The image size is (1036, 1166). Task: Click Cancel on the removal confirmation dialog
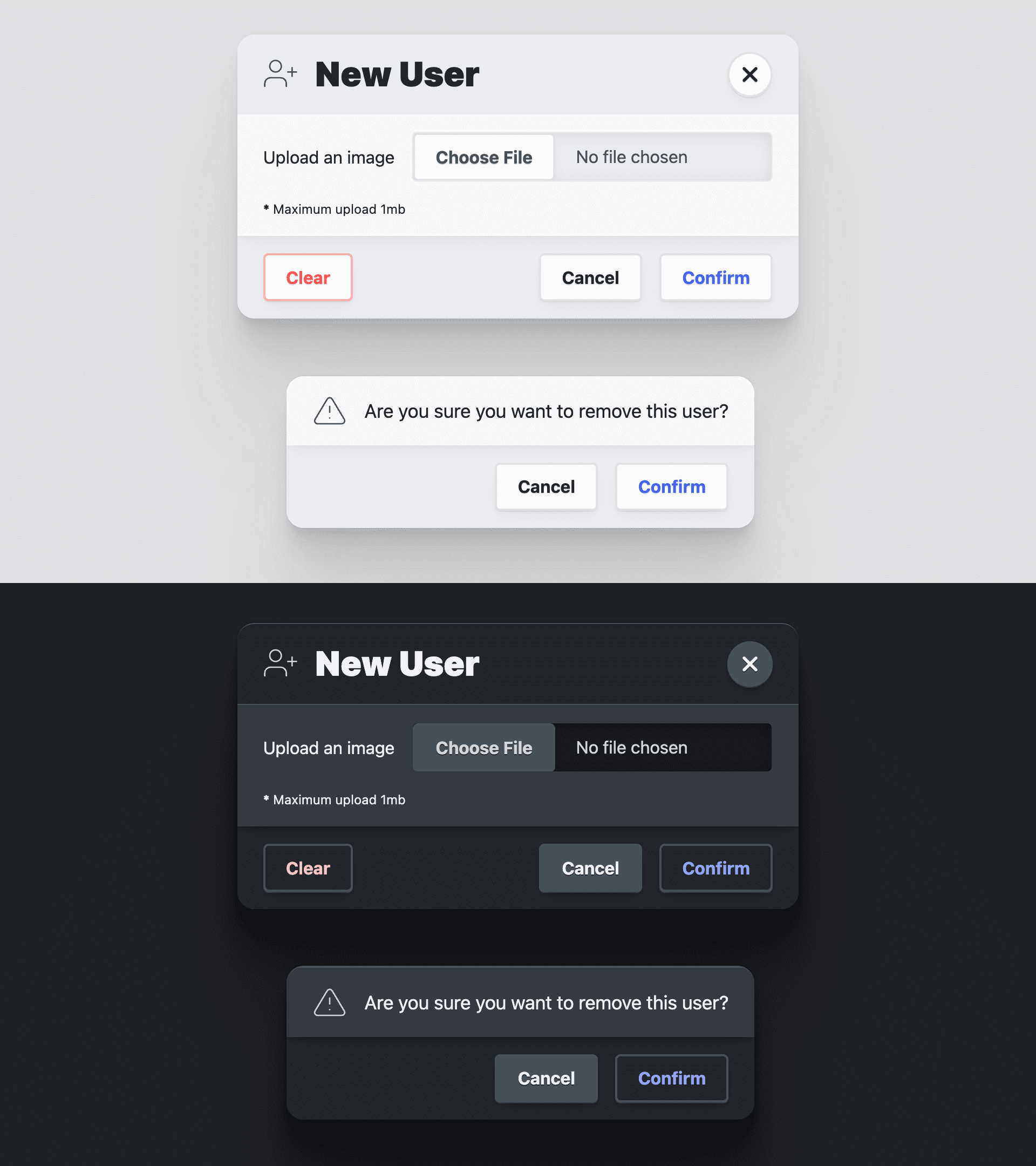(546, 487)
